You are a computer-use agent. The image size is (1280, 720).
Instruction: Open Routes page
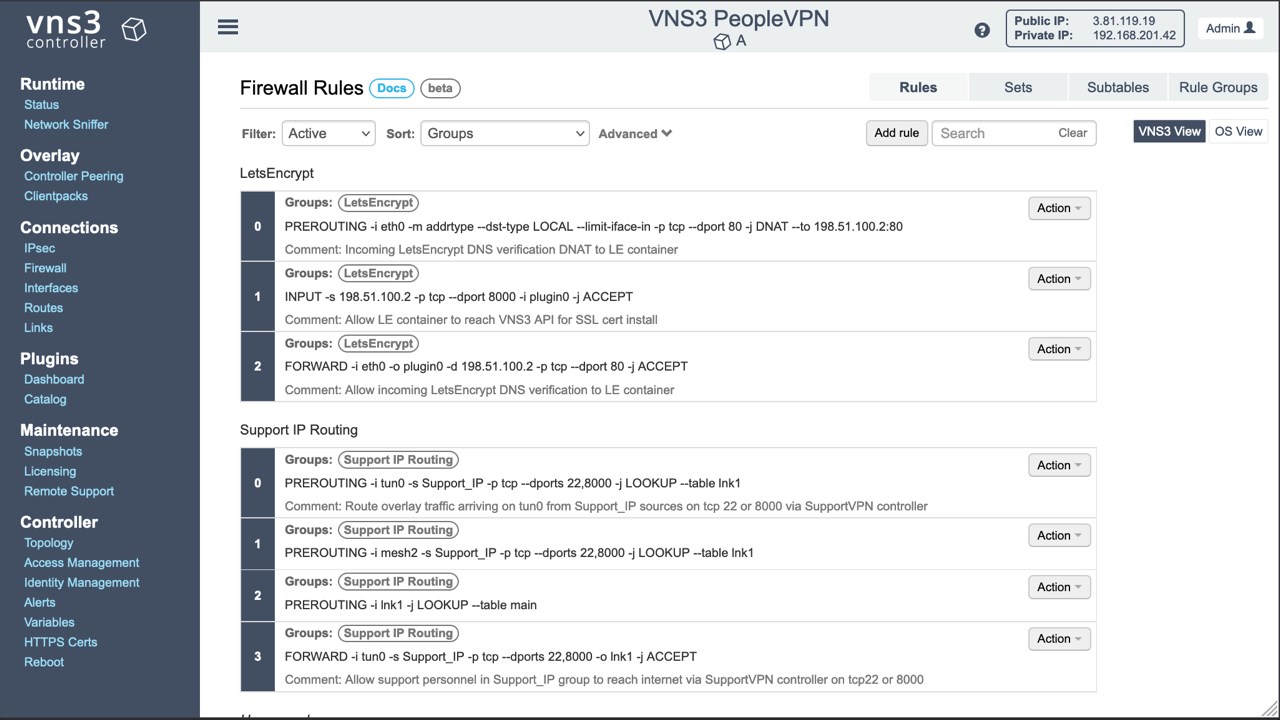(43, 308)
